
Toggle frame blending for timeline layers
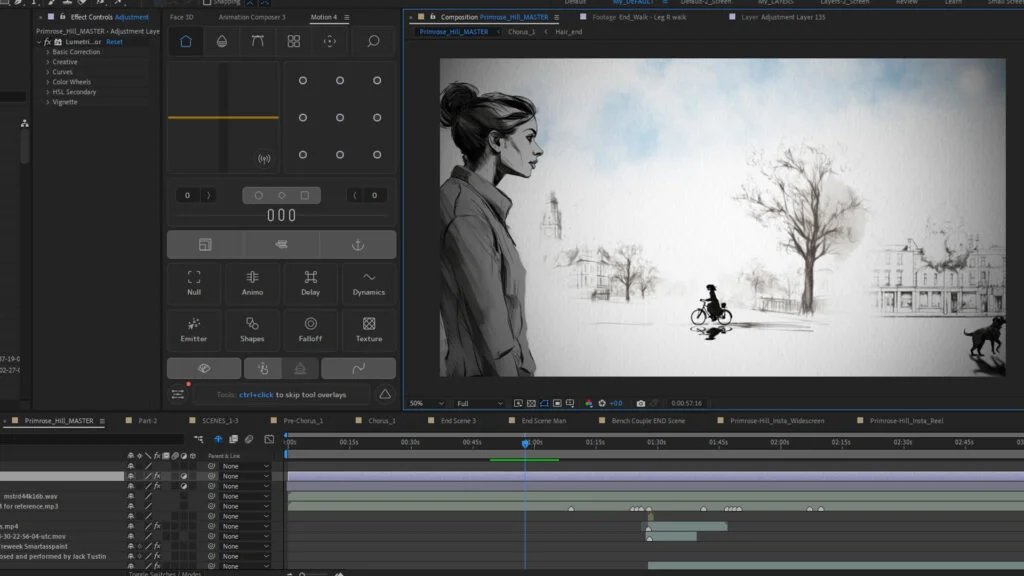tap(233, 440)
